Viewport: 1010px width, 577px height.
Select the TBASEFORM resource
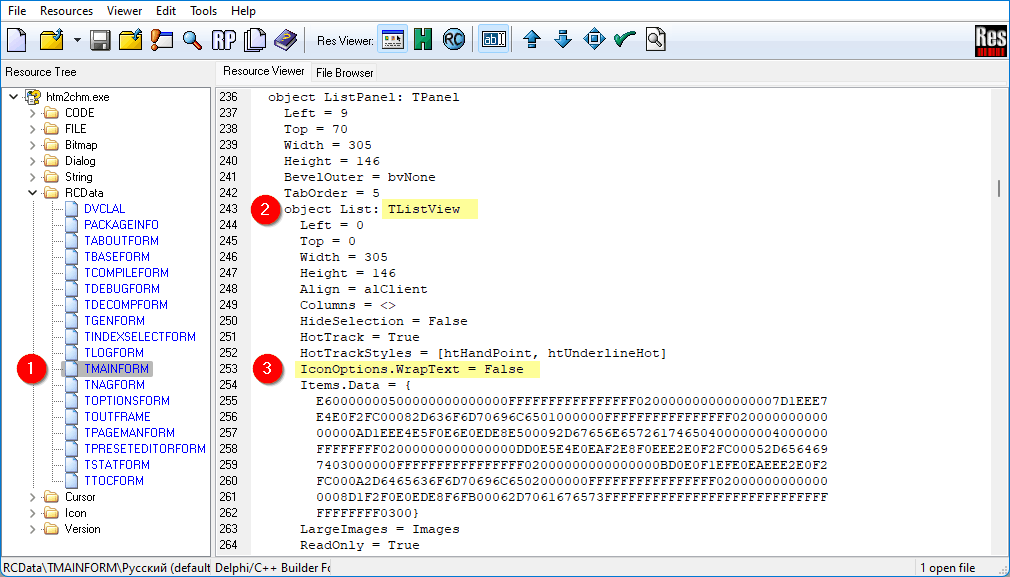click(117, 257)
